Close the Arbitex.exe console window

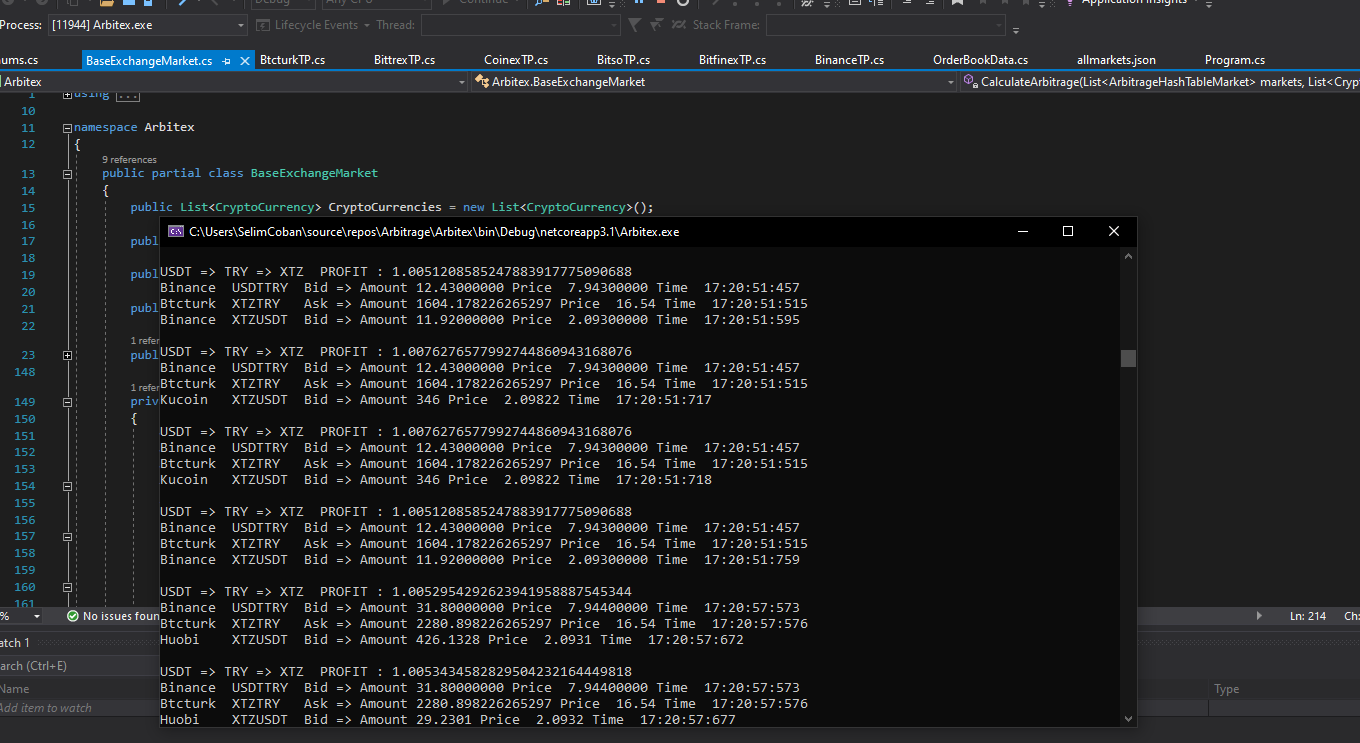pyautogui.click(x=1114, y=231)
